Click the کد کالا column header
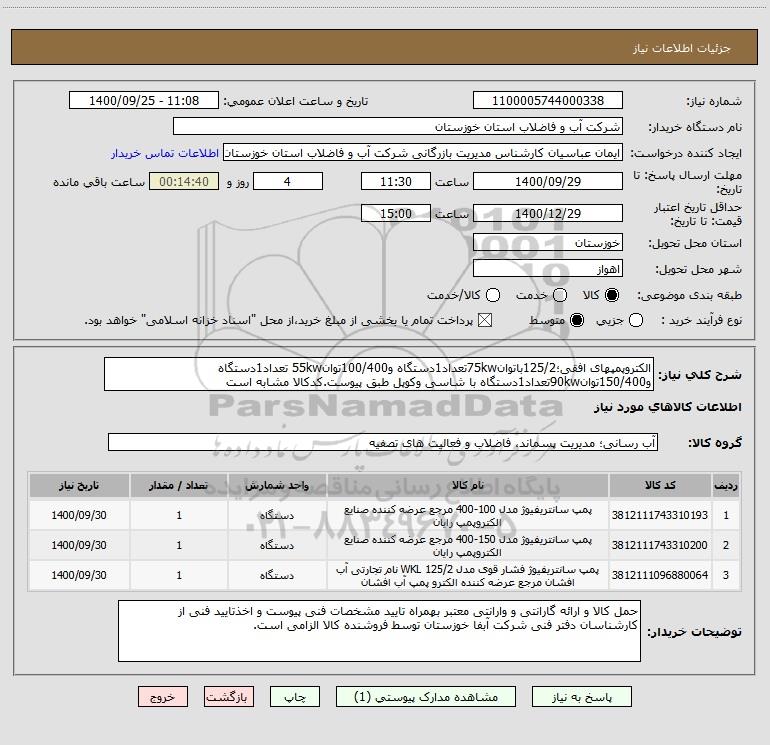Viewport: 770px width, 745px height. click(660, 485)
